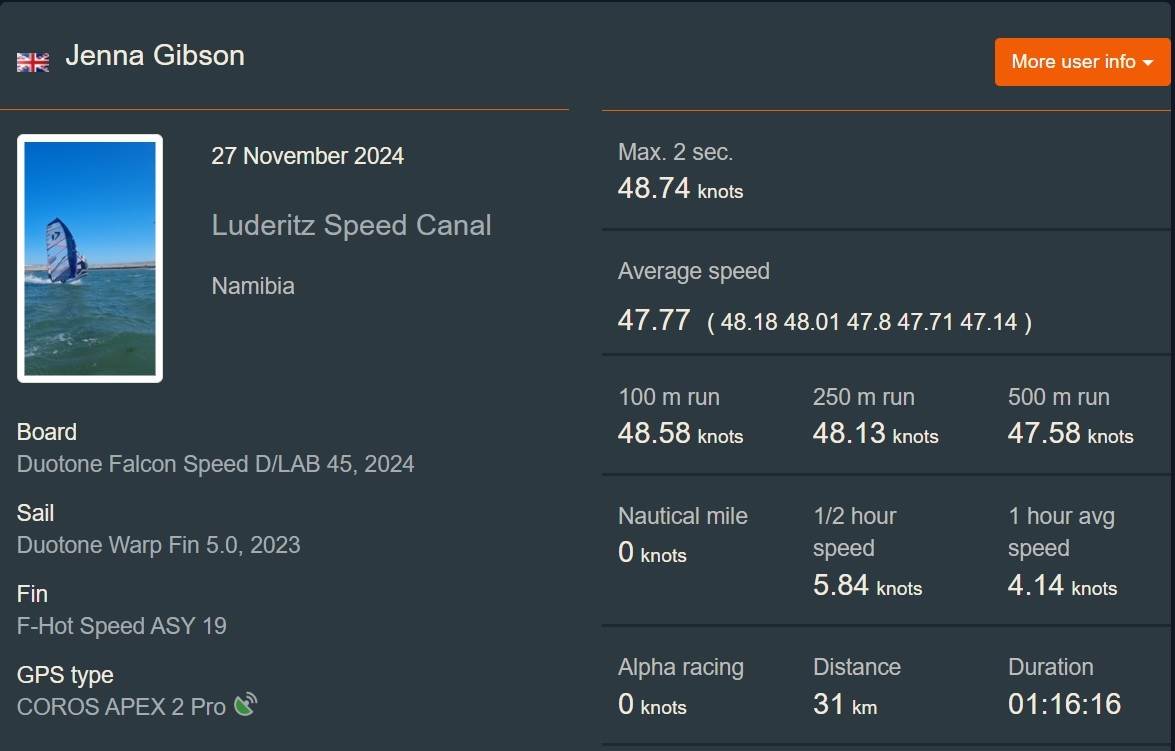Viewport: 1175px width, 751px height.
Task: Click the 31 km Distance value
Action: [x=845, y=704]
